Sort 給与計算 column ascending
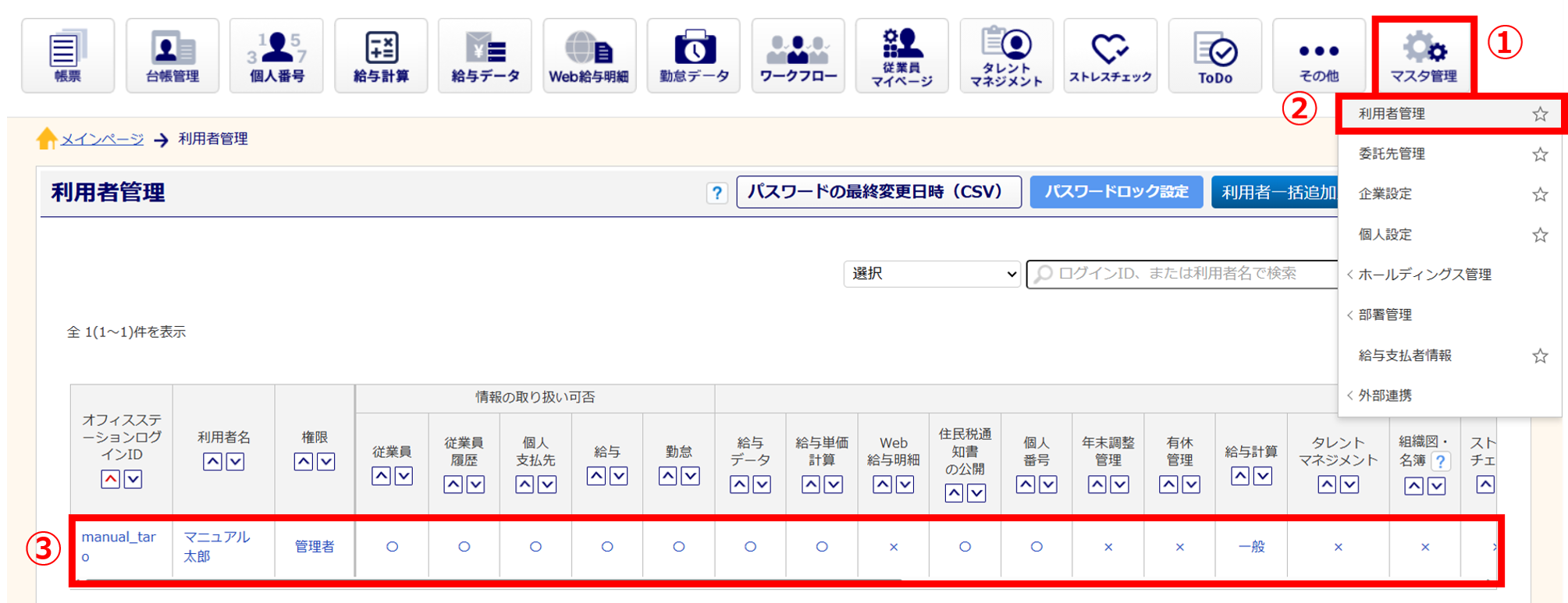Viewport: 1568px width, 603px height. pyautogui.click(x=1240, y=476)
